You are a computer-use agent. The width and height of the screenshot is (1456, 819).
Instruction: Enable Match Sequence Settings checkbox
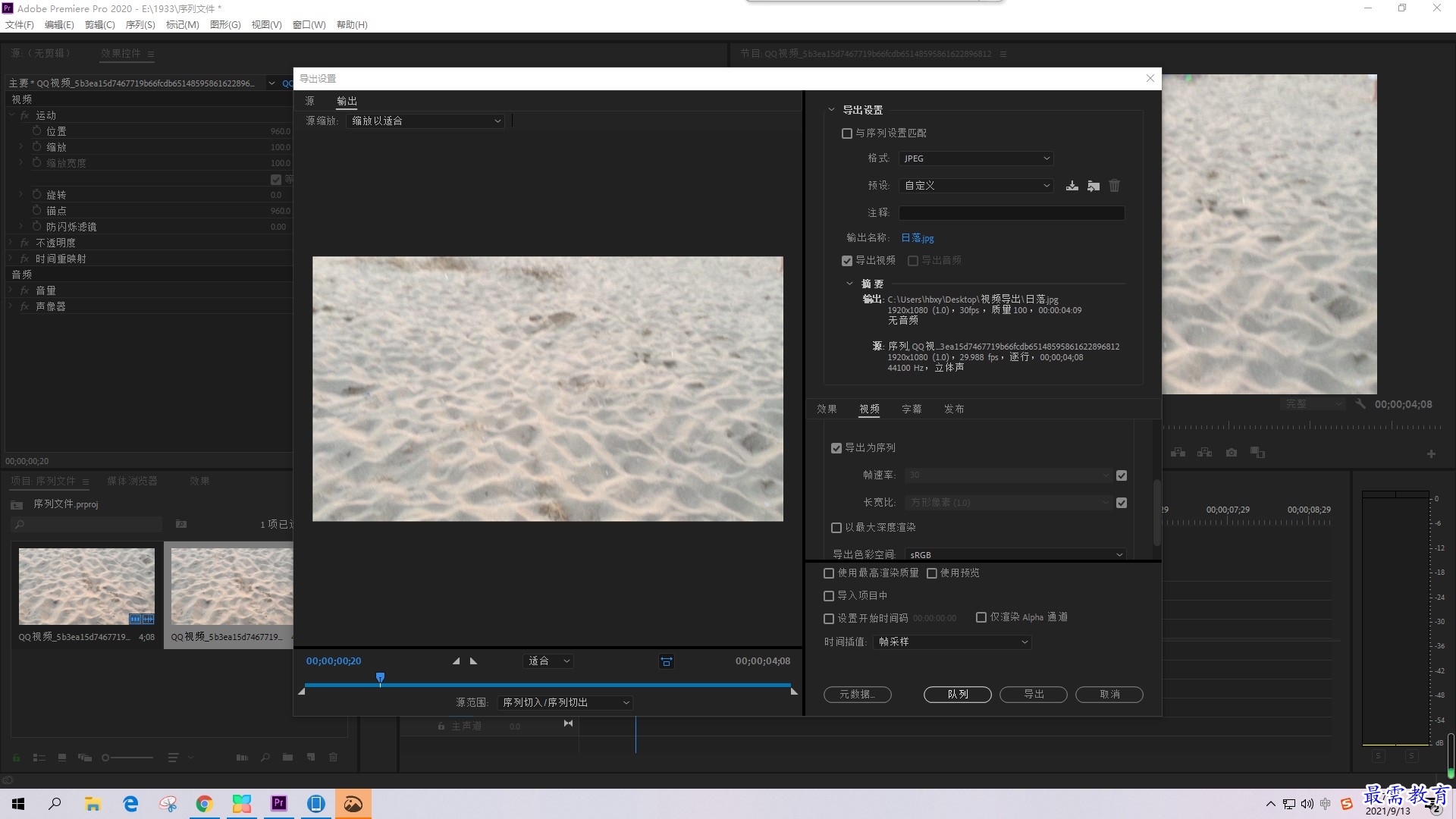click(847, 133)
